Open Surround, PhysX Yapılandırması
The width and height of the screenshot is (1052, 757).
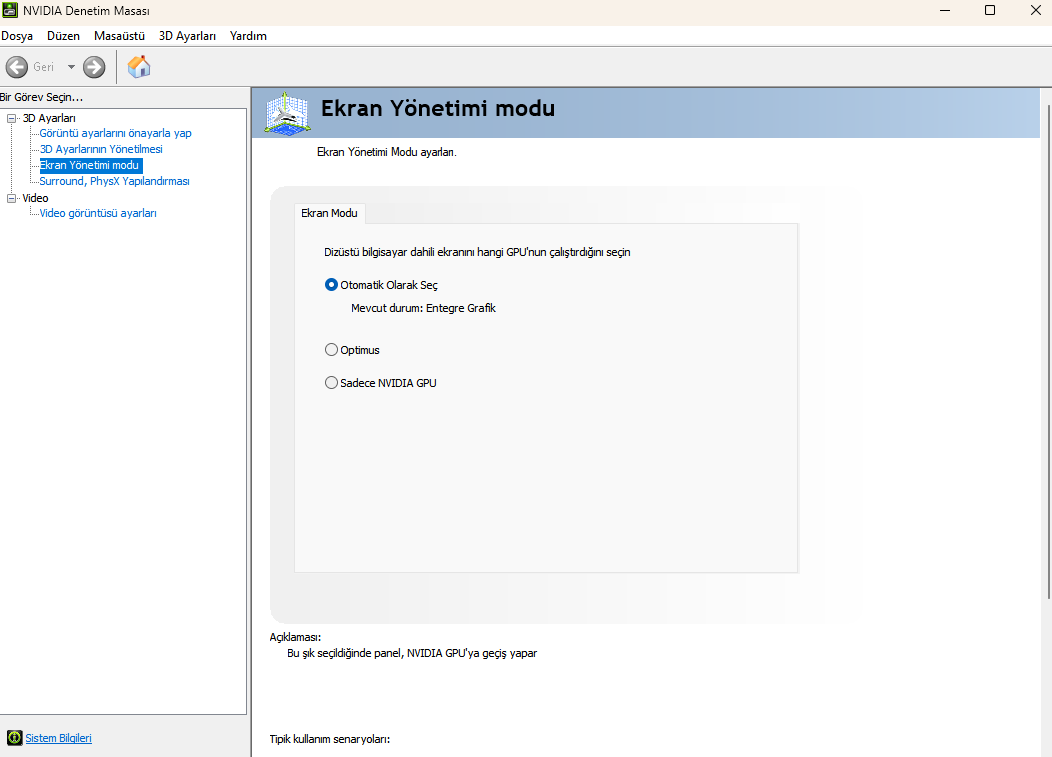click(114, 181)
